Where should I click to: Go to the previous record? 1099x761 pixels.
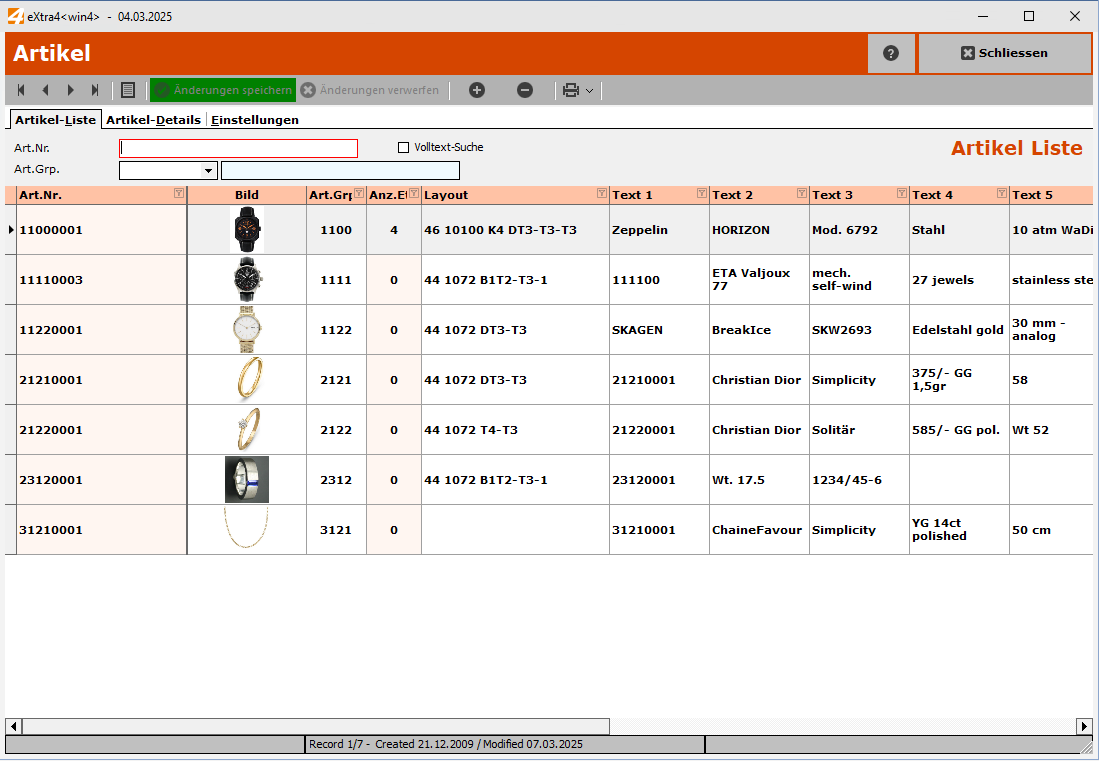(45, 90)
